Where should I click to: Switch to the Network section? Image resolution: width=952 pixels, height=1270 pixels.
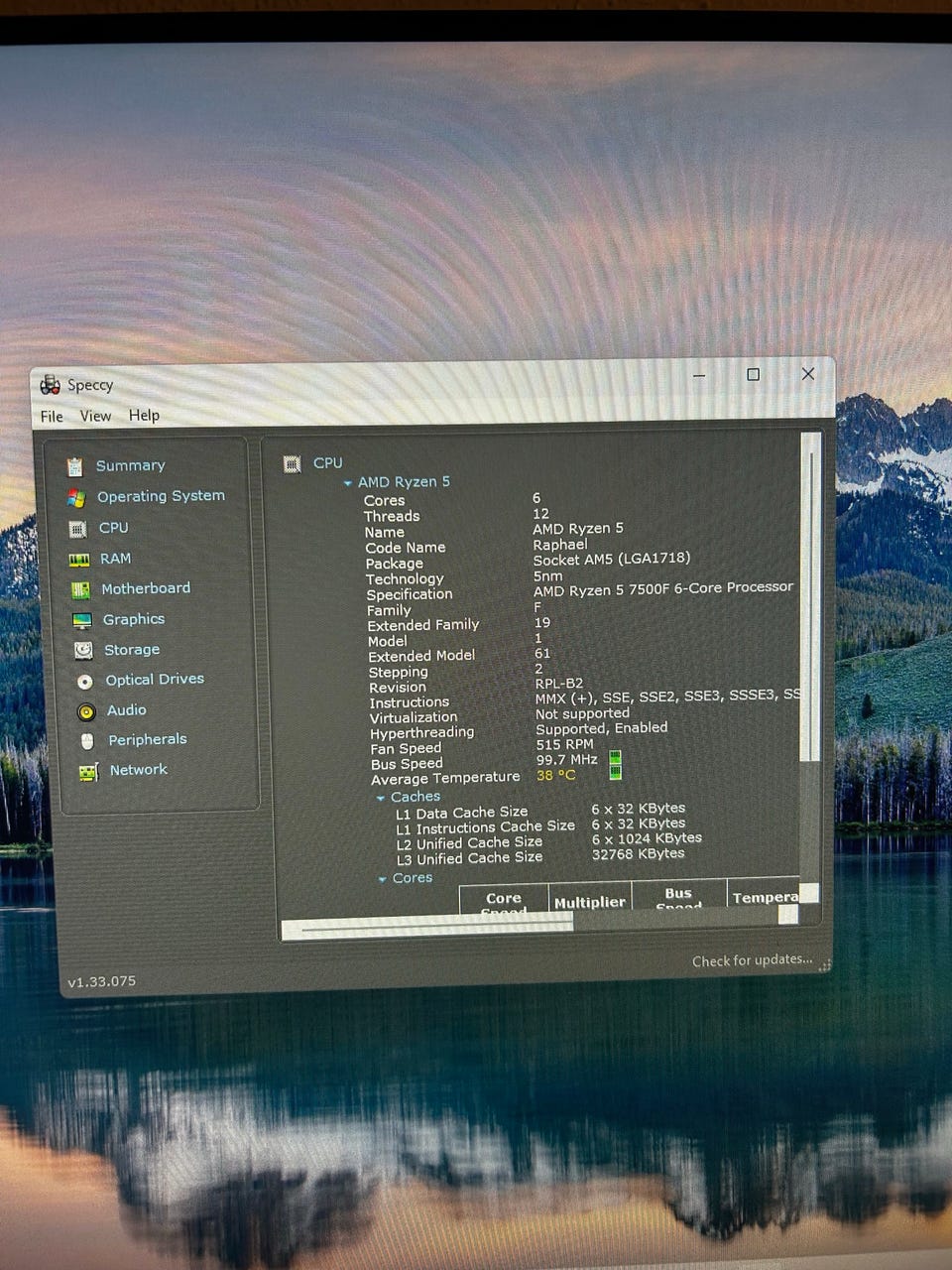point(139,770)
